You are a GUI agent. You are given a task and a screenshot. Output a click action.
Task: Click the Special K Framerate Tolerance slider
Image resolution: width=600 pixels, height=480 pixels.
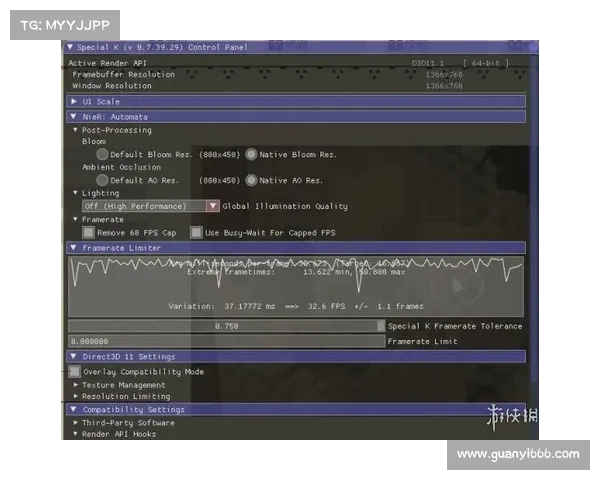coord(226,326)
